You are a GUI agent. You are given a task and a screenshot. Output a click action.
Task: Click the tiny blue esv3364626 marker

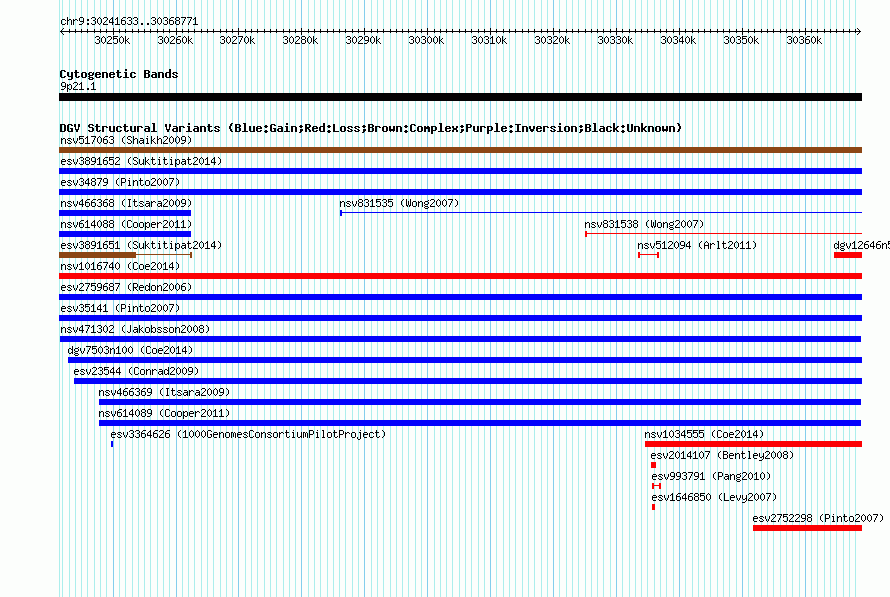click(112, 444)
